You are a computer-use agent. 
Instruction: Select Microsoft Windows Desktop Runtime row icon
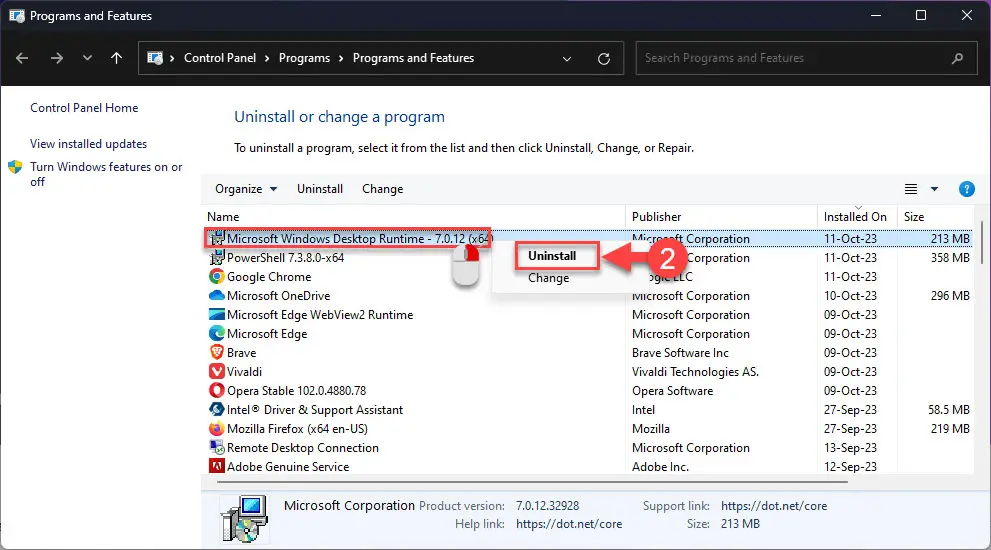click(x=217, y=238)
